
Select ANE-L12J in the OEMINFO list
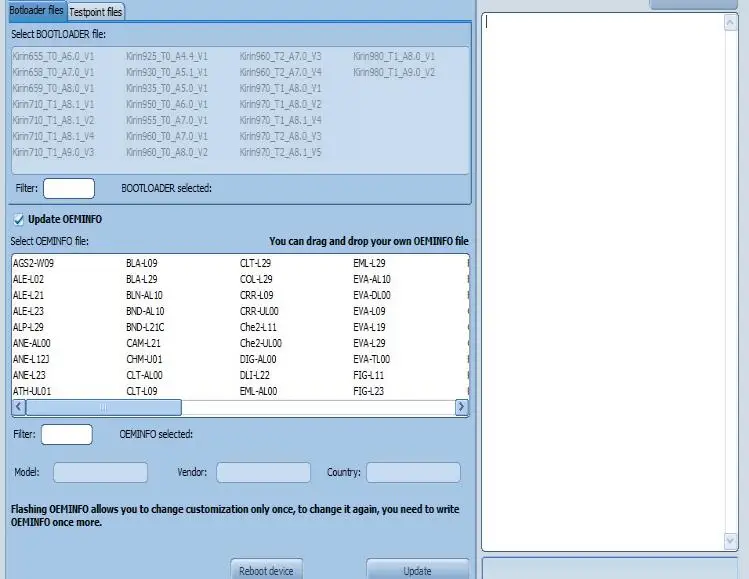coord(31,359)
